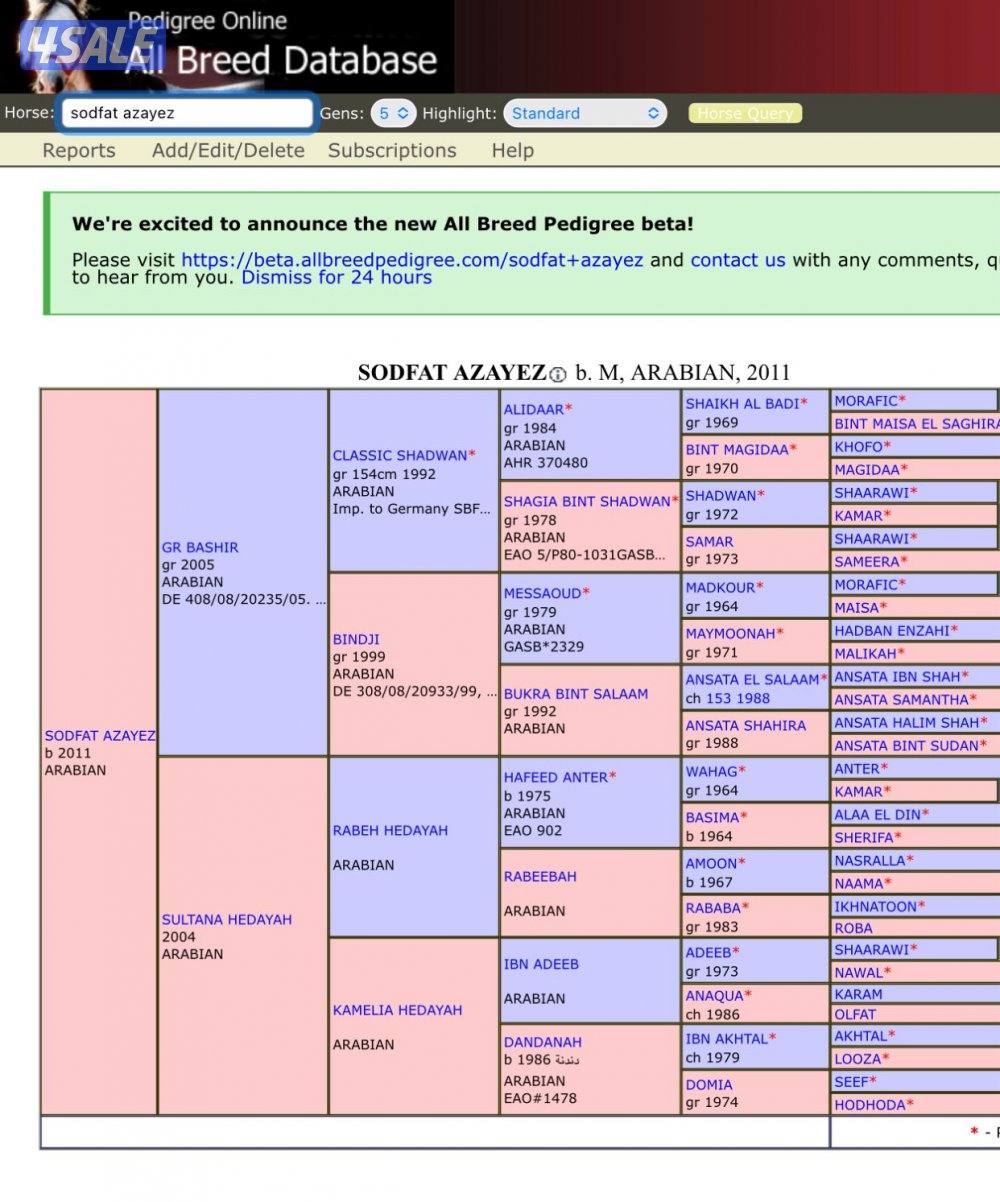Open the Subscriptions menu
This screenshot has width=1000, height=1202.
[392, 150]
